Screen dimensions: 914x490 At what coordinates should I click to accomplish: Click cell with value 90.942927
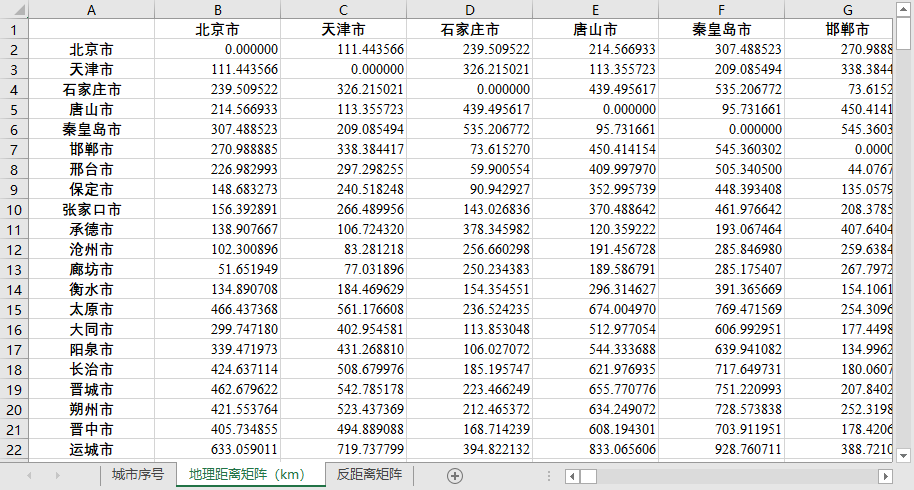(x=469, y=189)
